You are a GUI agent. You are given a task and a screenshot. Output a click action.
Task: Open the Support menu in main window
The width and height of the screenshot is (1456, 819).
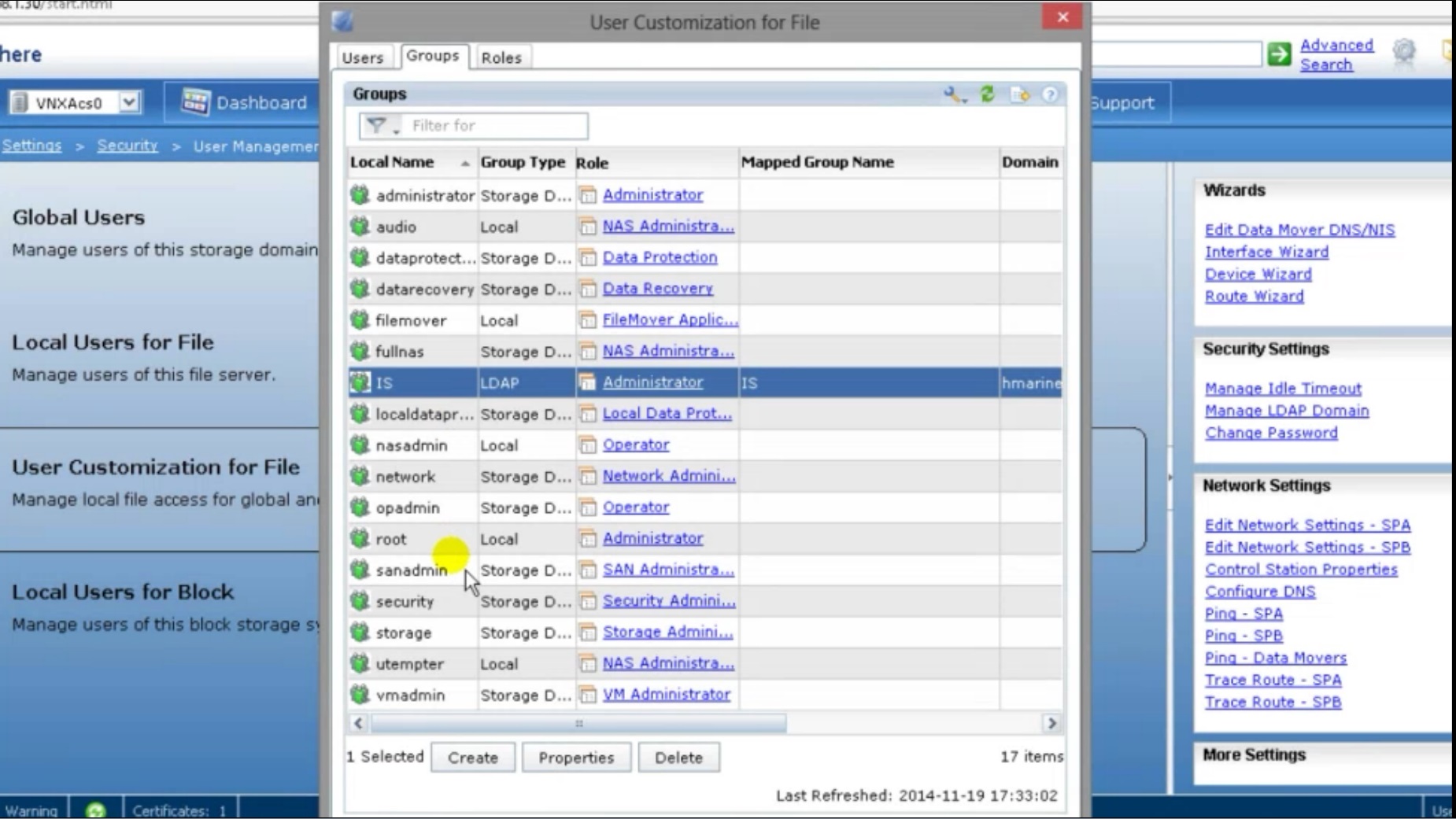pos(1122,102)
